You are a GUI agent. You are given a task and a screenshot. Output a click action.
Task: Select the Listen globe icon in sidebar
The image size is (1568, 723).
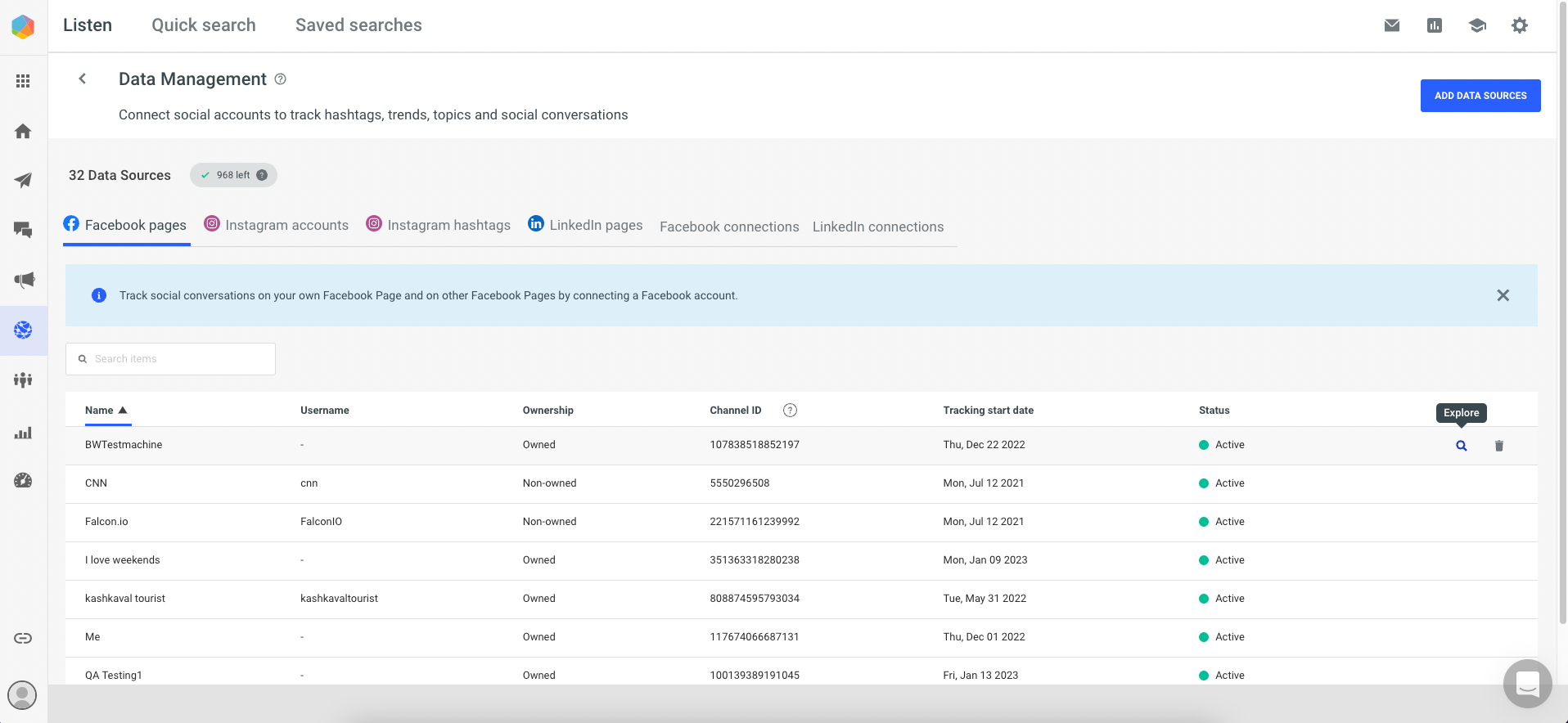(x=23, y=330)
